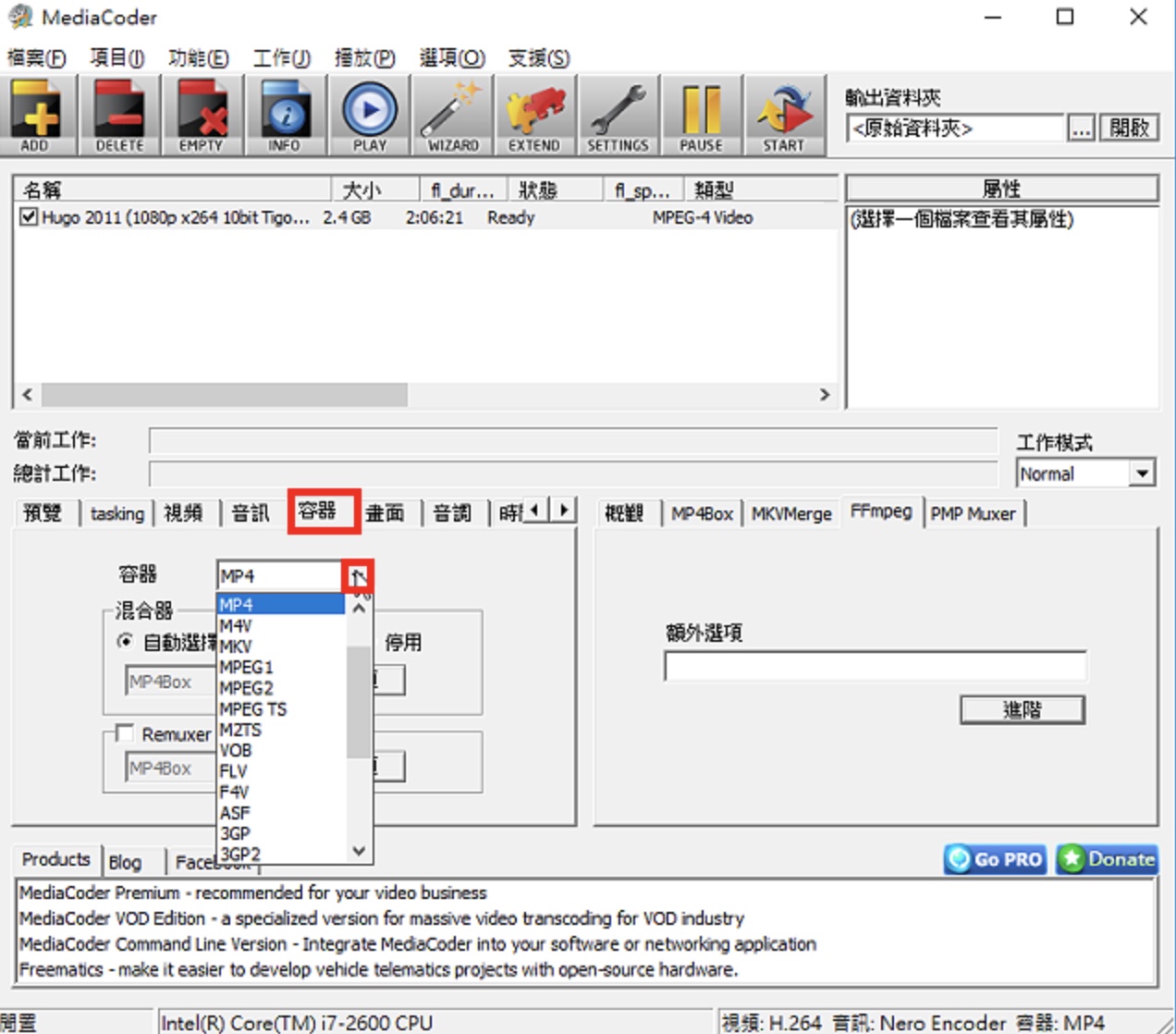Launch the WIZARD toolbar icon
1176x1034 pixels.
(452, 116)
